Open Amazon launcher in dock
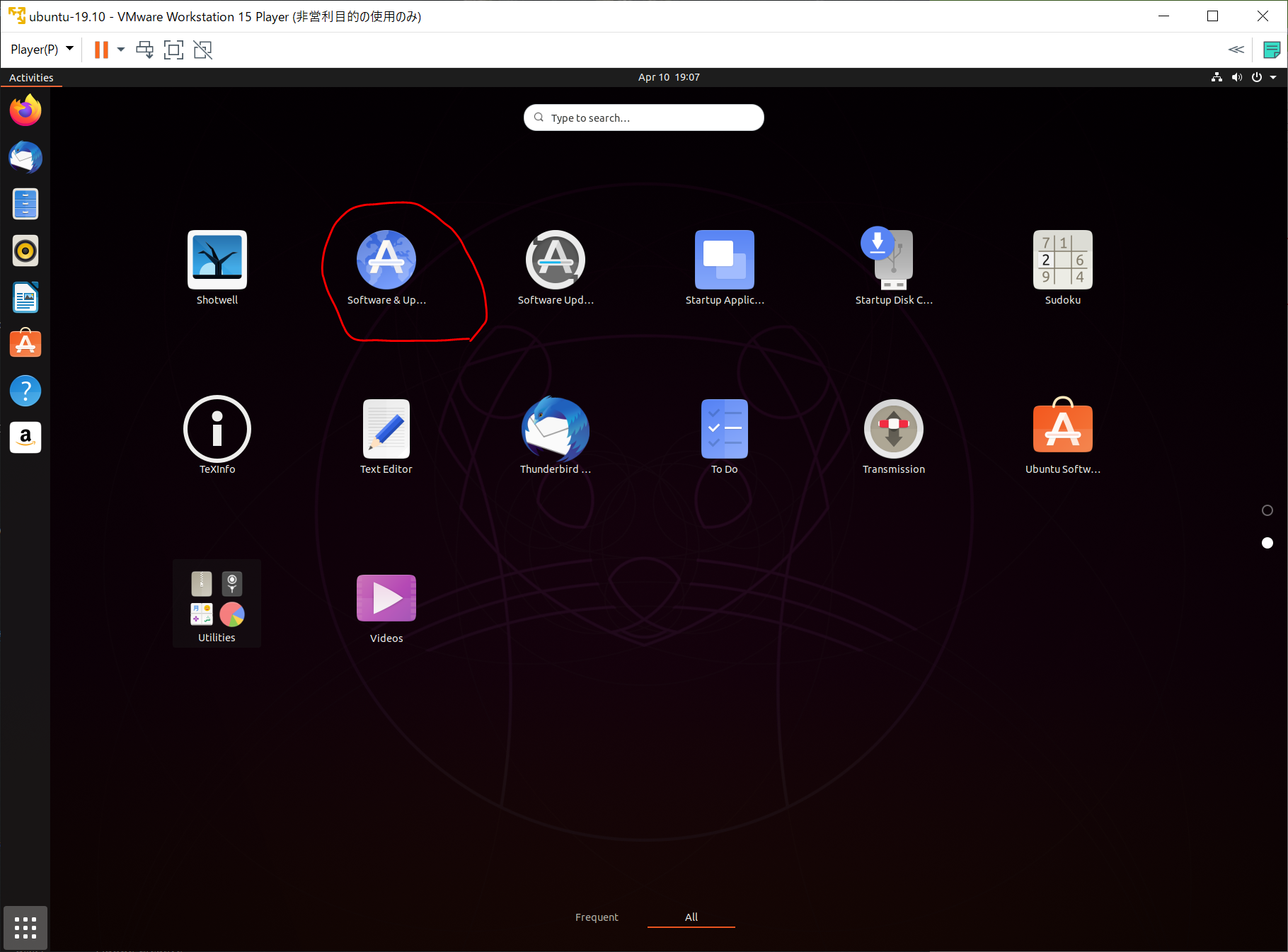This screenshot has width=1288, height=952. point(25,437)
